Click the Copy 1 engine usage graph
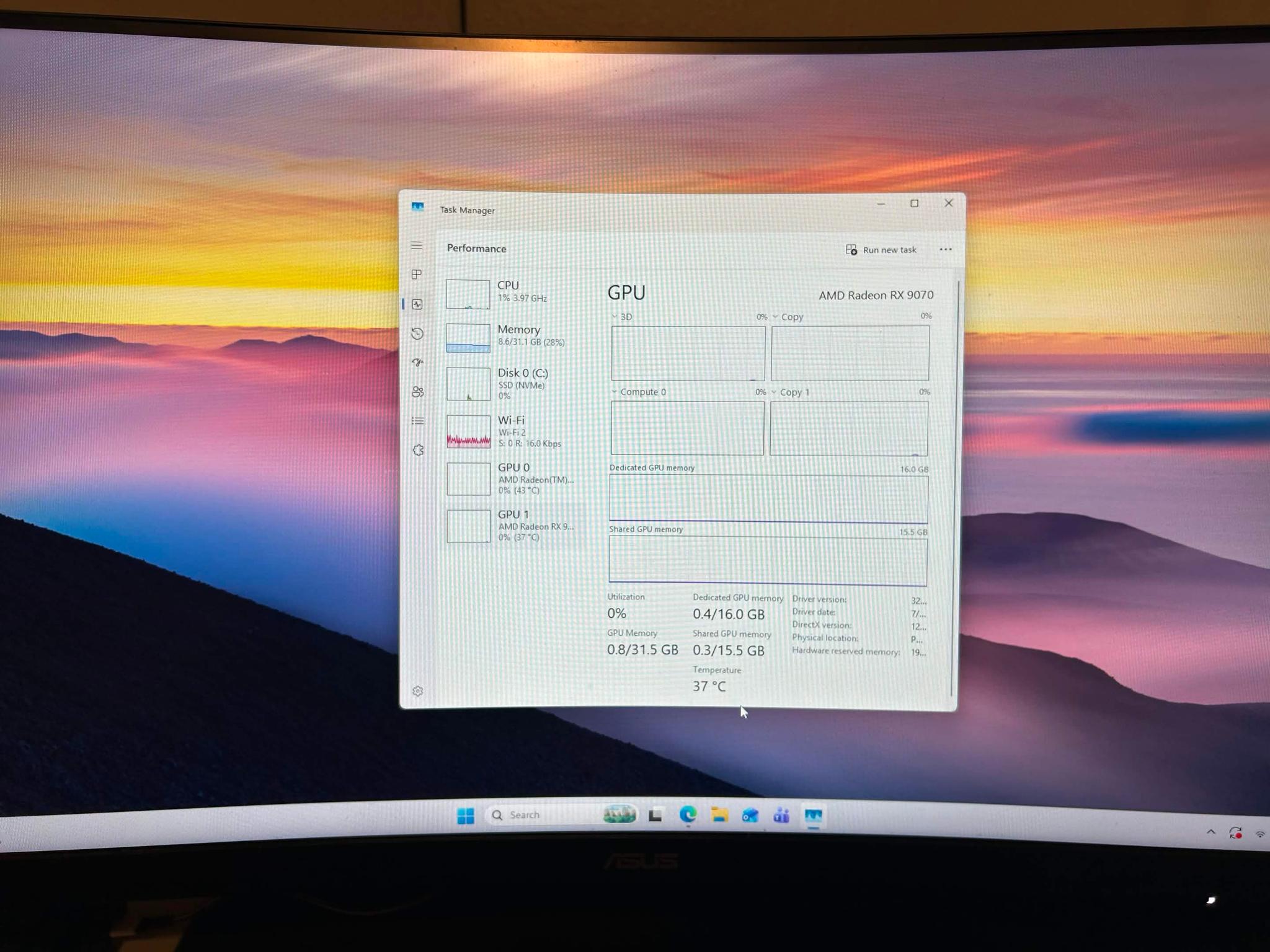Screen dimensions: 1270x952 tap(849, 428)
